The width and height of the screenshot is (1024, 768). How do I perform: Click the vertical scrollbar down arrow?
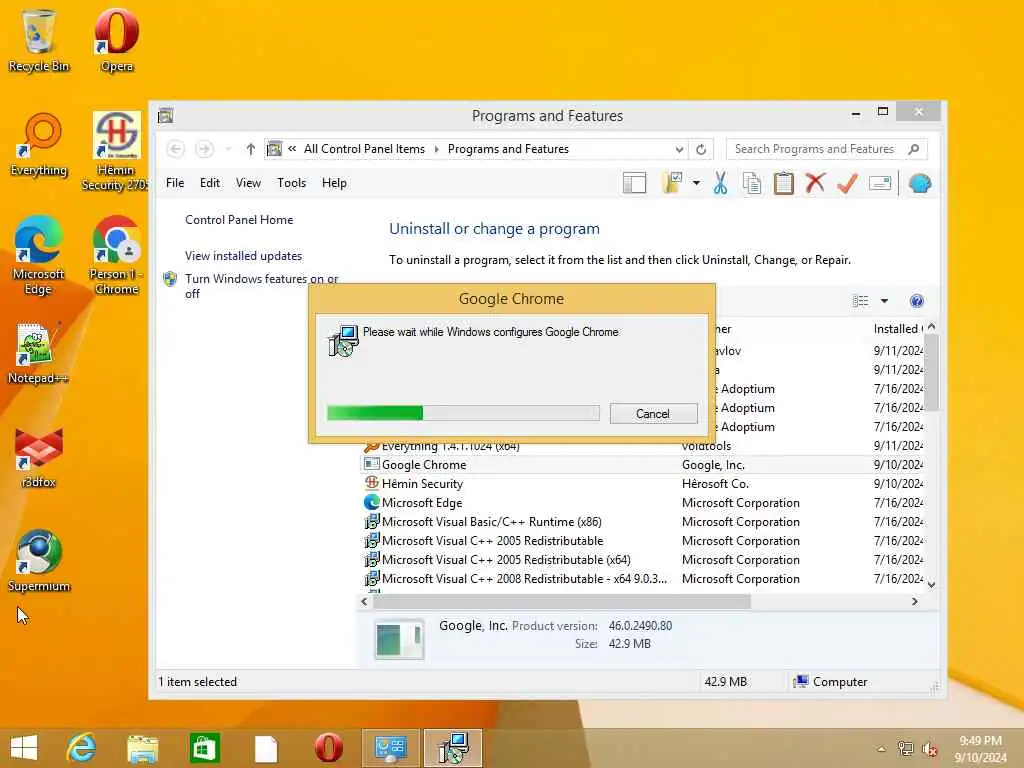[932, 584]
